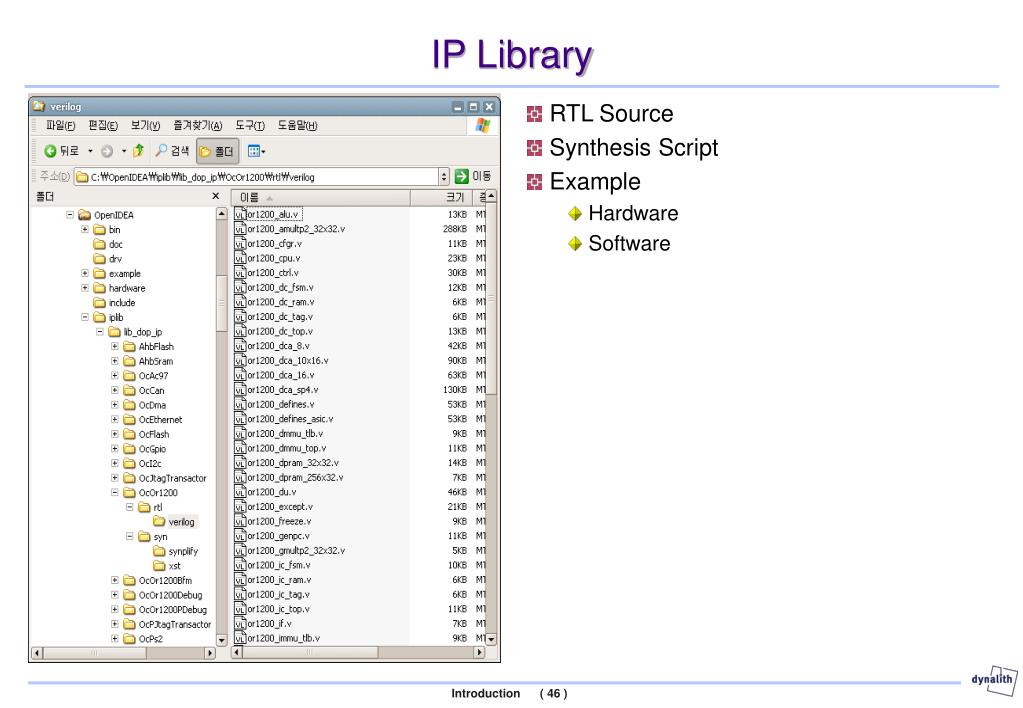
Task: Select the OcPs2 folder icon
Action: tap(129, 639)
